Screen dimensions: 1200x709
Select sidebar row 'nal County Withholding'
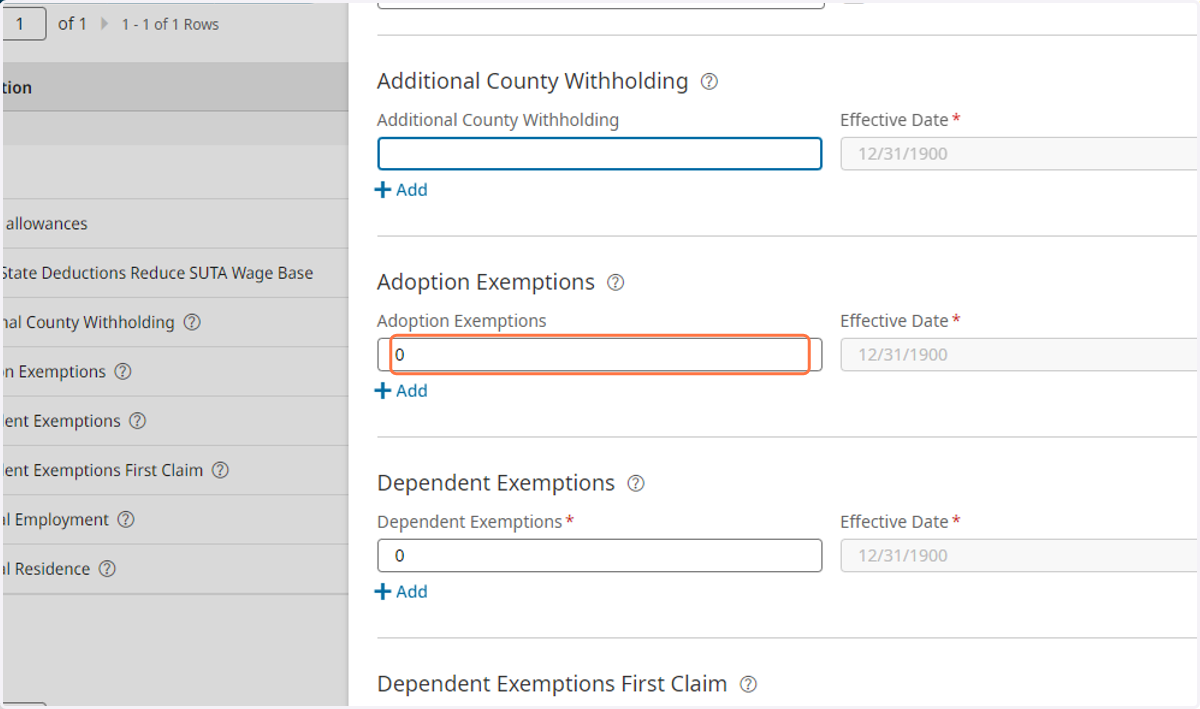click(174, 323)
